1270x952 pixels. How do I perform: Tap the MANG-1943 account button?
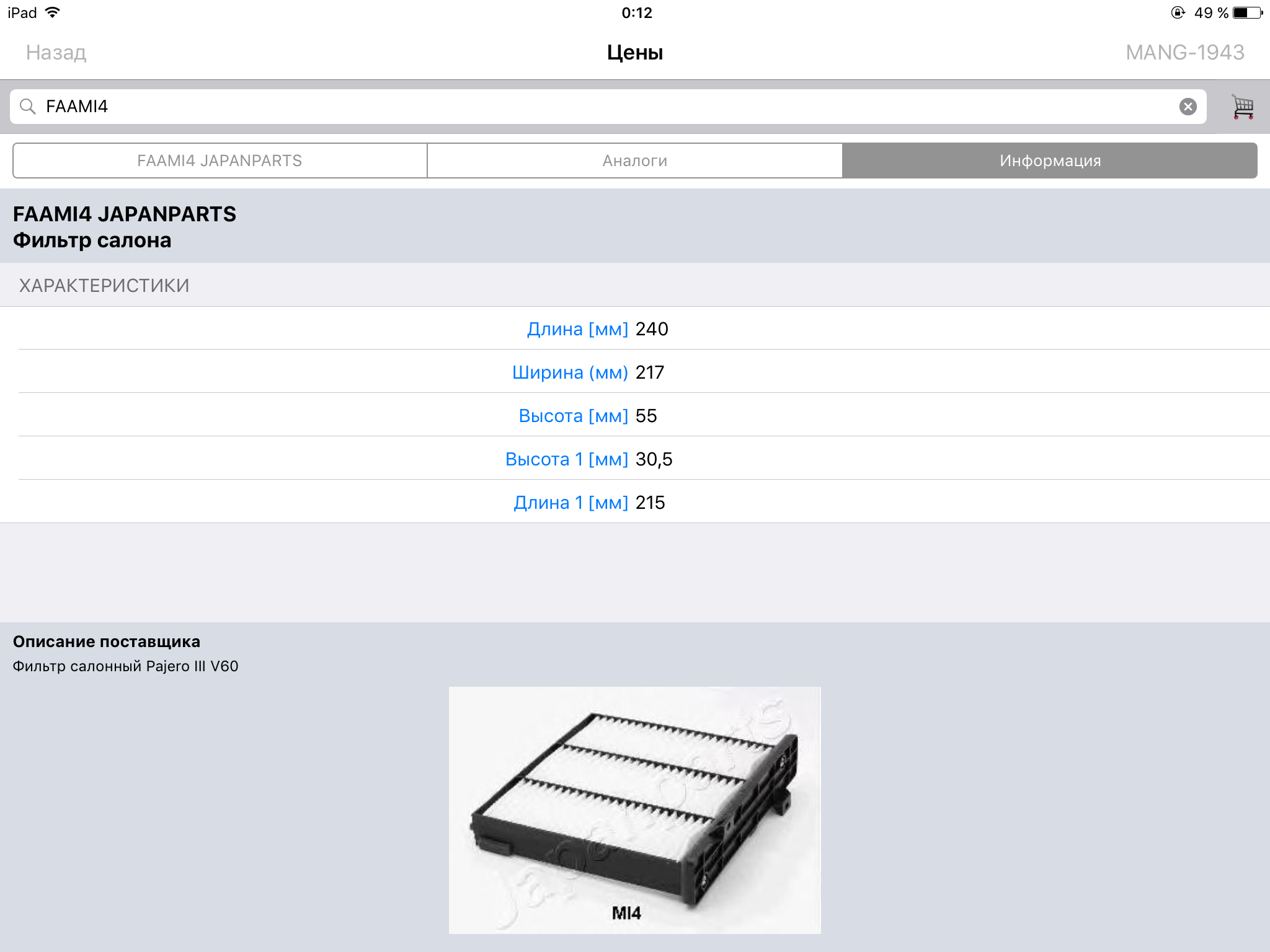(1184, 53)
